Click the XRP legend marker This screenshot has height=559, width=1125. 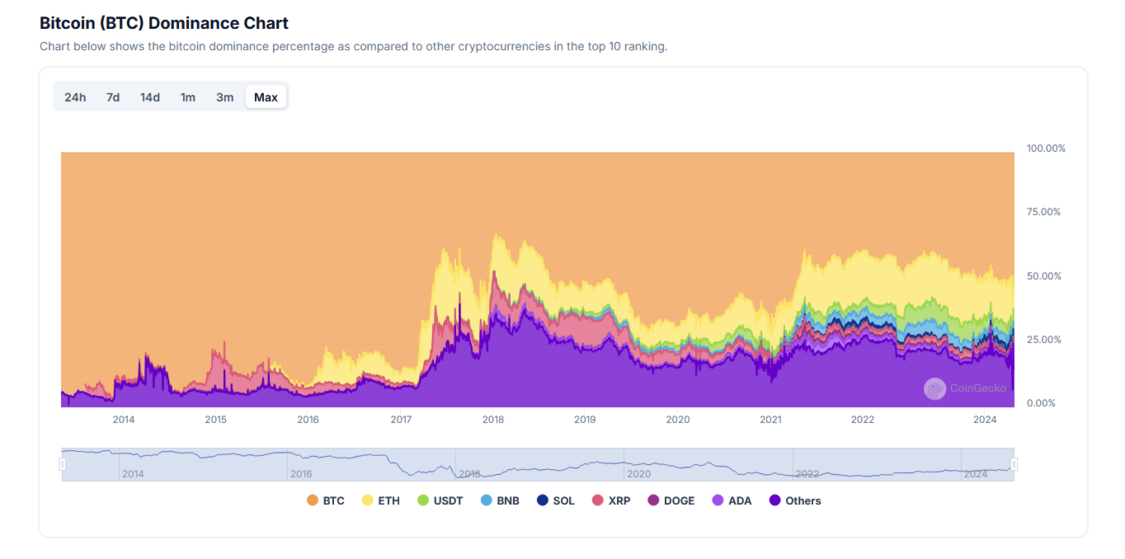(598, 501)
